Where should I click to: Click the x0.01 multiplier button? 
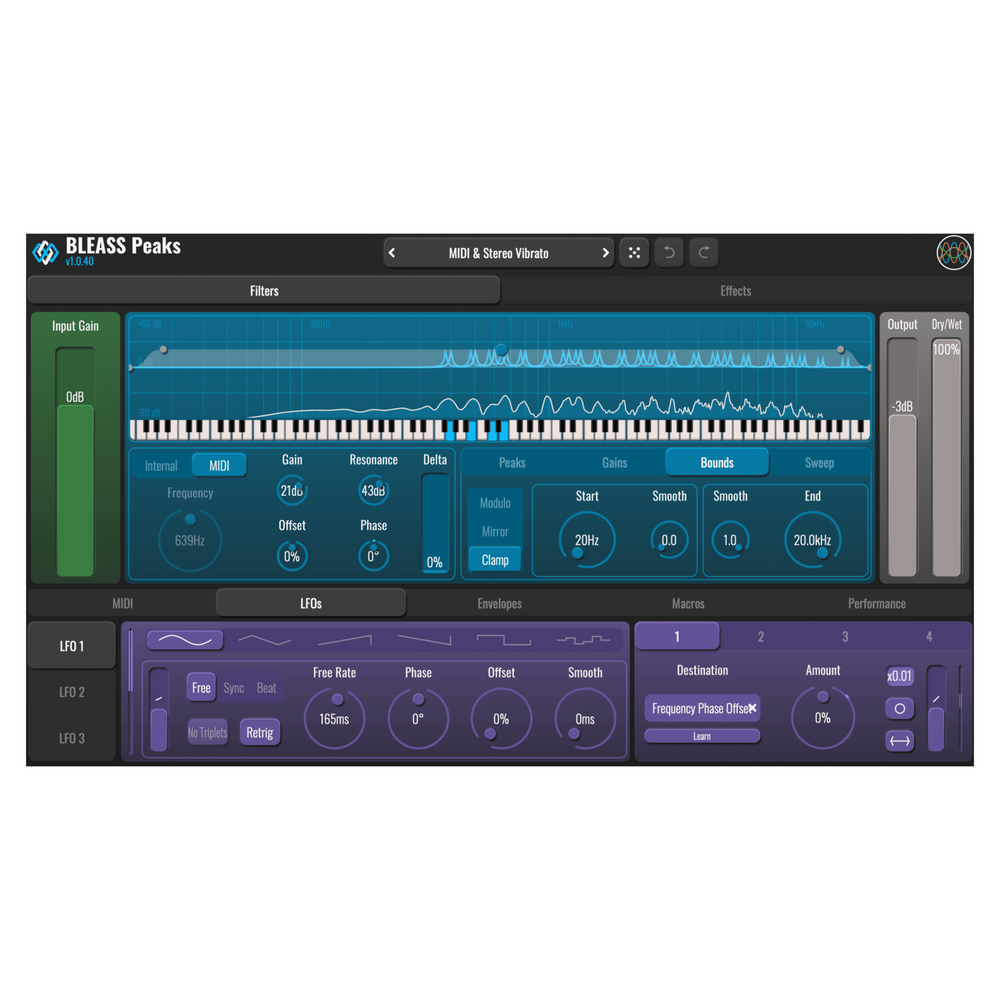tap(900, 676)
